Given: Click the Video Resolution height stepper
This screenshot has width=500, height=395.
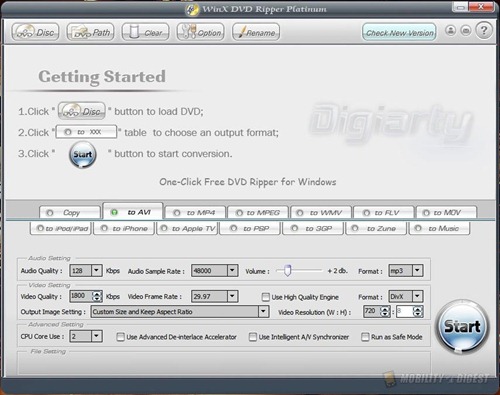Looking at the screenshot, I should click(x=418, y=312).
